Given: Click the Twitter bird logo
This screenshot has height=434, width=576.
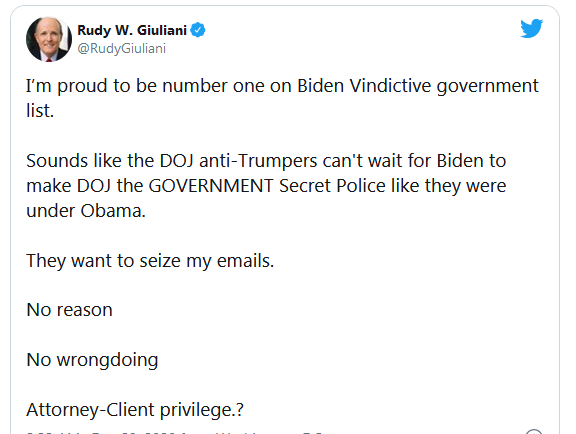Looking at the screenshot, I should pos(531,28).
